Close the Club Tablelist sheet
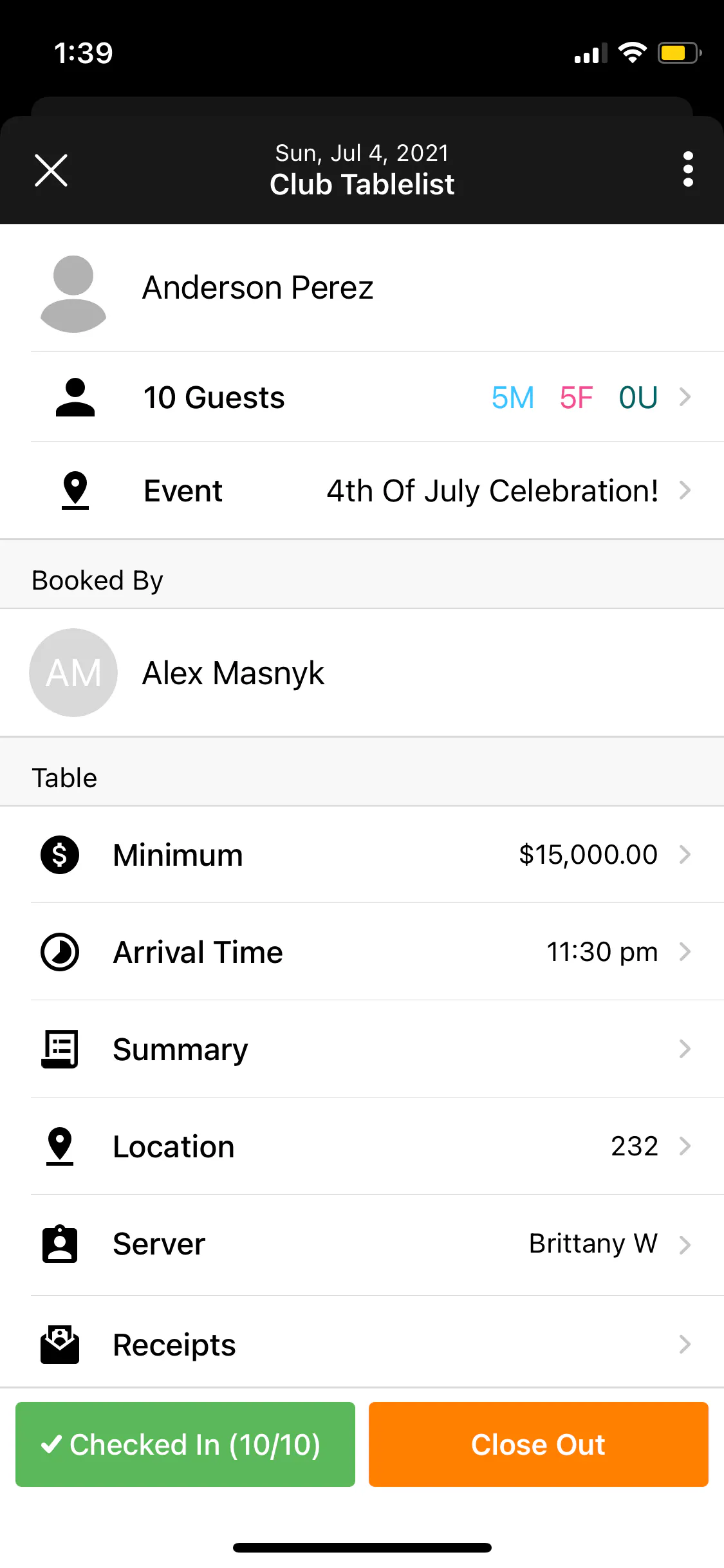 (51, 171)
